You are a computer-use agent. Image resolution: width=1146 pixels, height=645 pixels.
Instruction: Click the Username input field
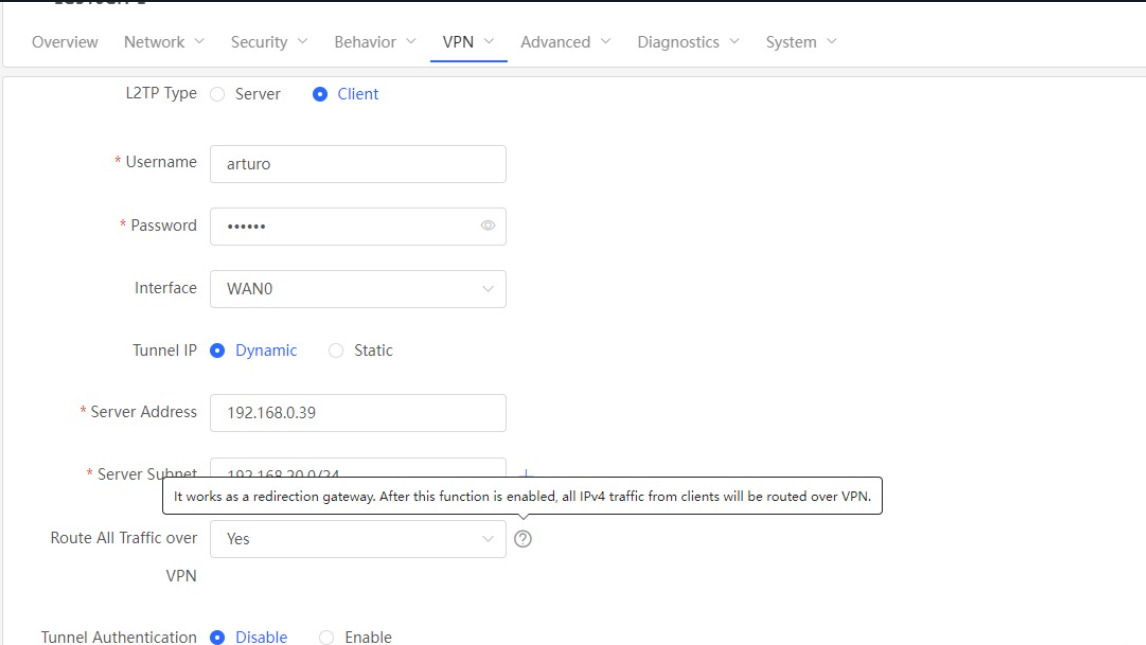pos(358,164)
